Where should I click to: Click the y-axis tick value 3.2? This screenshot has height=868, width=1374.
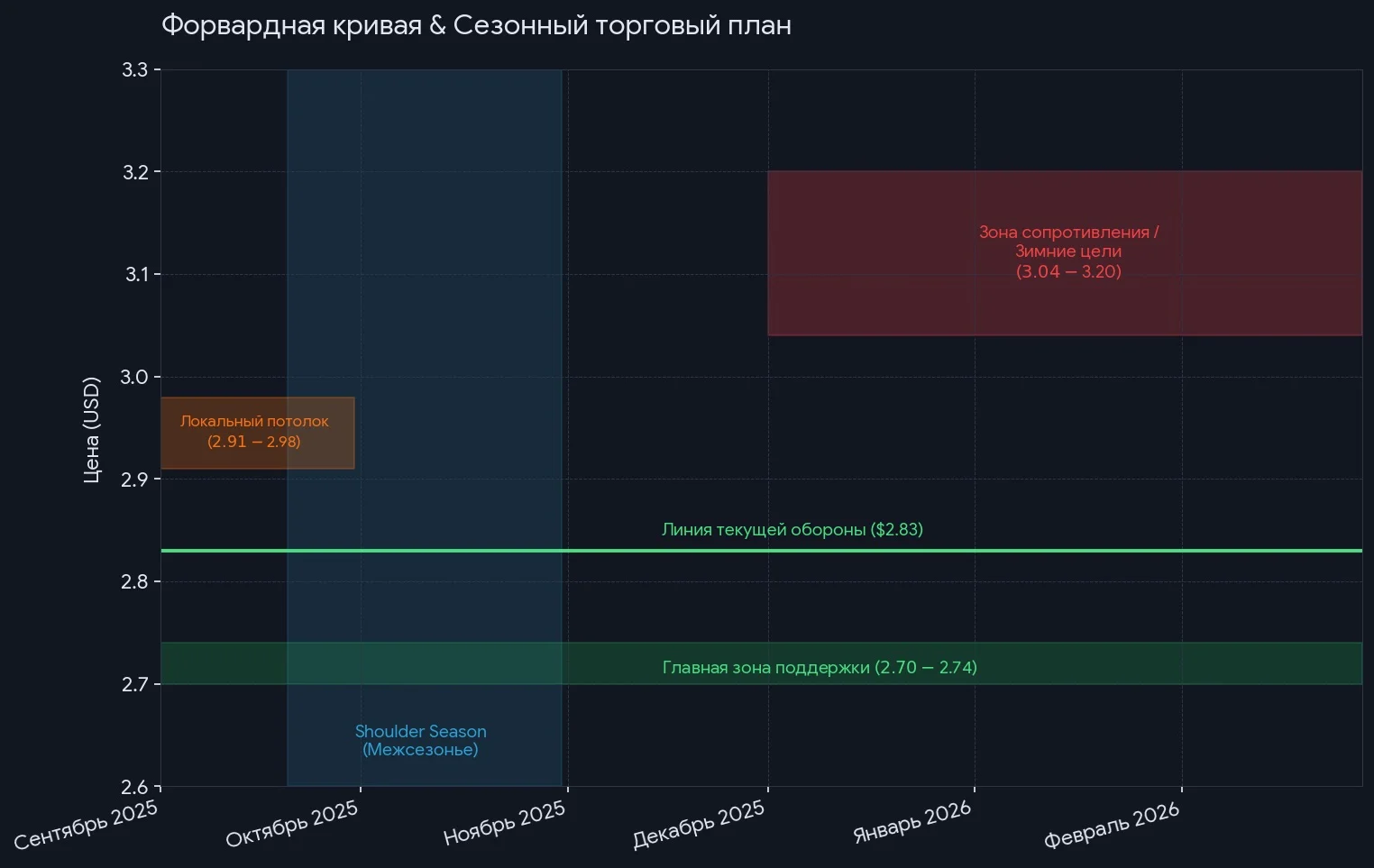[135, 172]
